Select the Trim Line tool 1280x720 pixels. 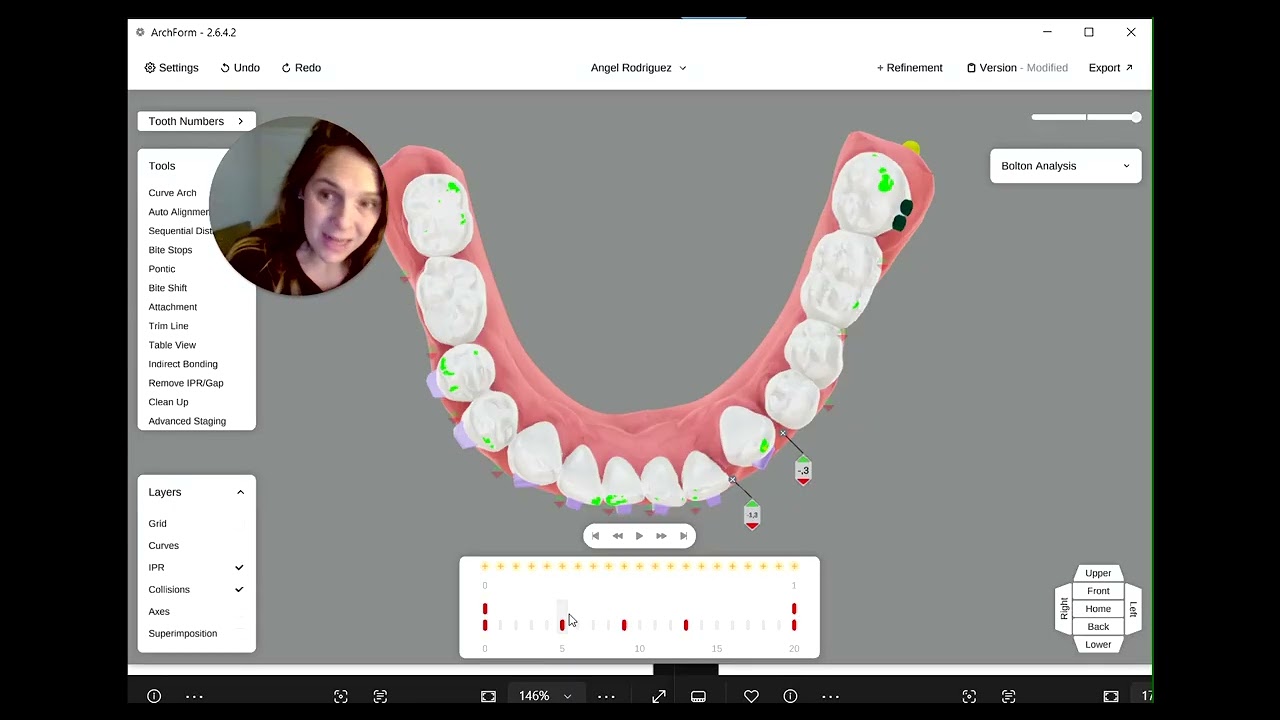click(x=168, y=326)
